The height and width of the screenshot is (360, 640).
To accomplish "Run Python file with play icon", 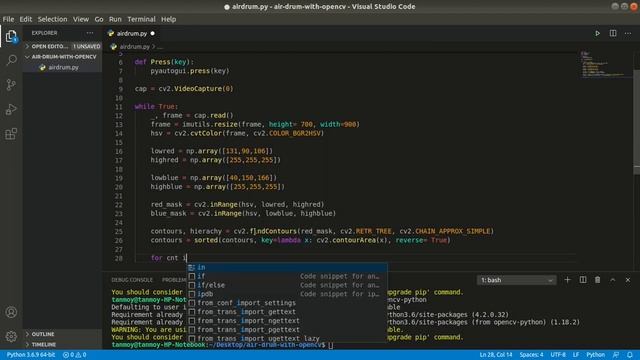I will (597, 33).
